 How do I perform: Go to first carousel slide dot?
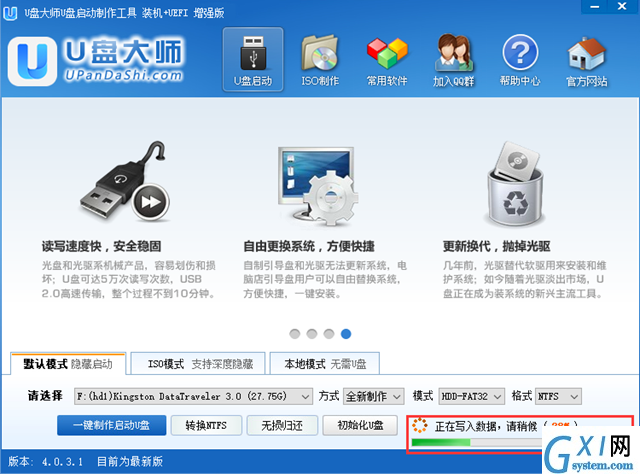coord(295,334)
